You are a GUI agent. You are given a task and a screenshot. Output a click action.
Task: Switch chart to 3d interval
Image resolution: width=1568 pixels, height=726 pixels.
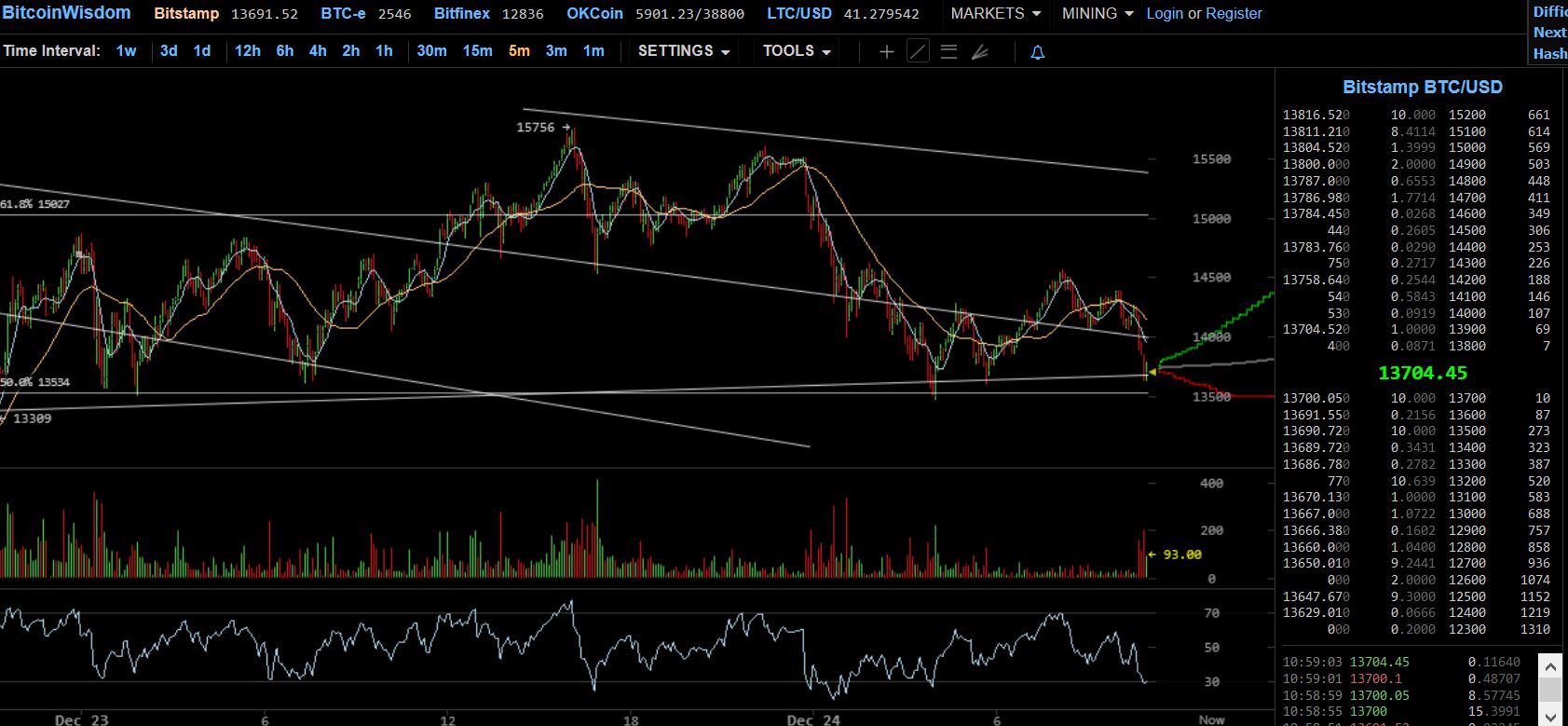click(x=169, y=51)
